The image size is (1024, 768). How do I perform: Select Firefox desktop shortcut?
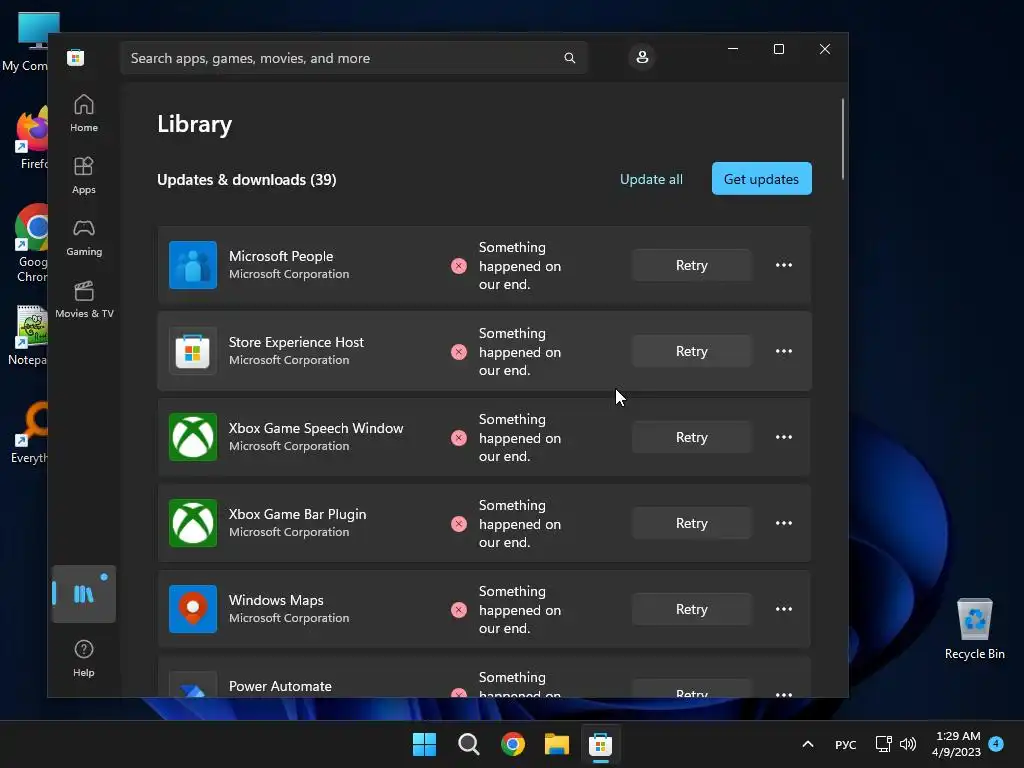point(33,138)
